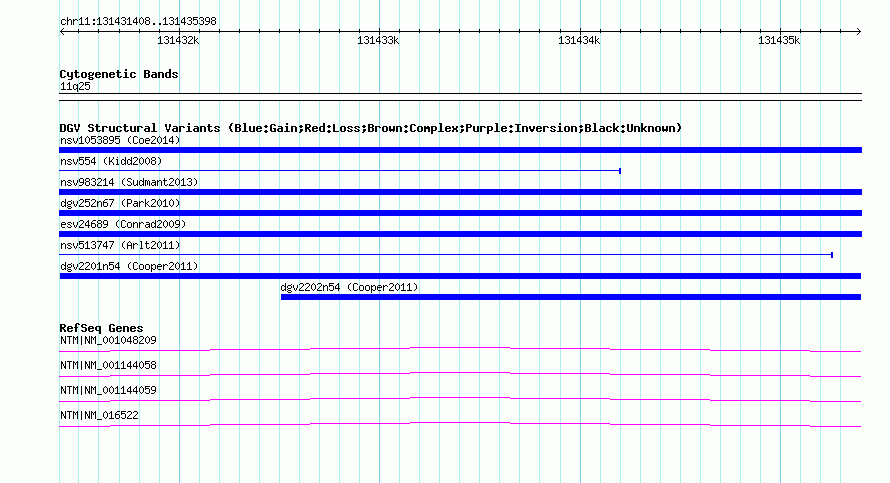The height and width of the screenshot is (483, 890).
Task: Open the nsv983214 (Sudmant2013) variant label
Action: pyautogui.click(x=129, y=182)
